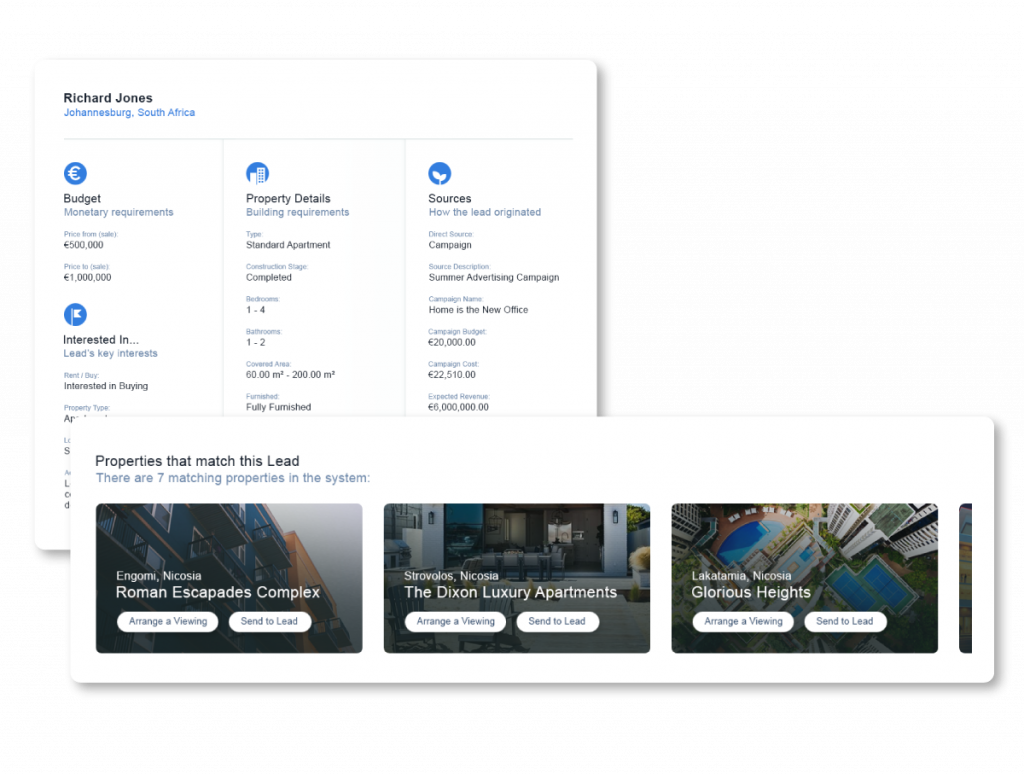Select the Campaign direct source value
The height and width of the screenshot is (774, 1024).
[450, 245]
